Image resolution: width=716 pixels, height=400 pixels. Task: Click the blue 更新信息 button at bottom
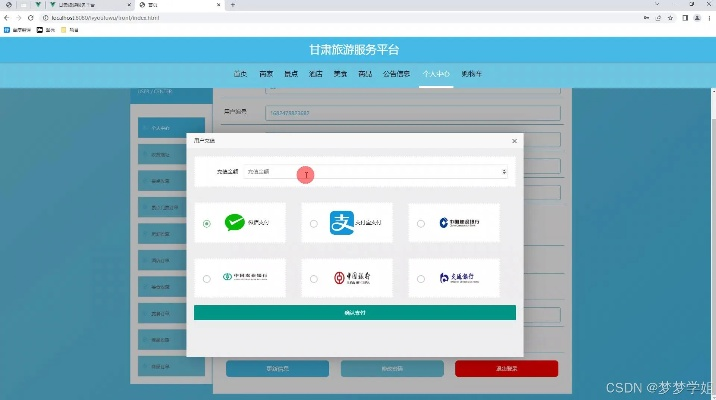[277, 368]
